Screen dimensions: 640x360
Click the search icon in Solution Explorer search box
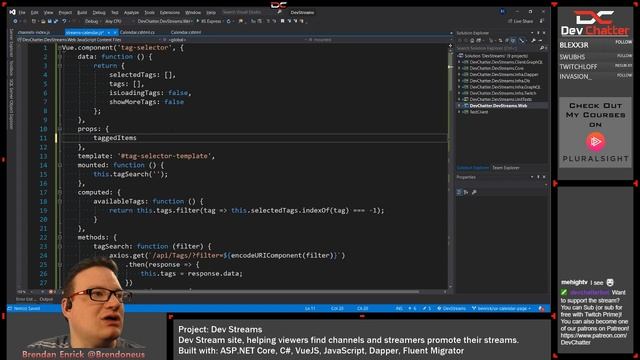pyautogui.click(x=542, y=48)
